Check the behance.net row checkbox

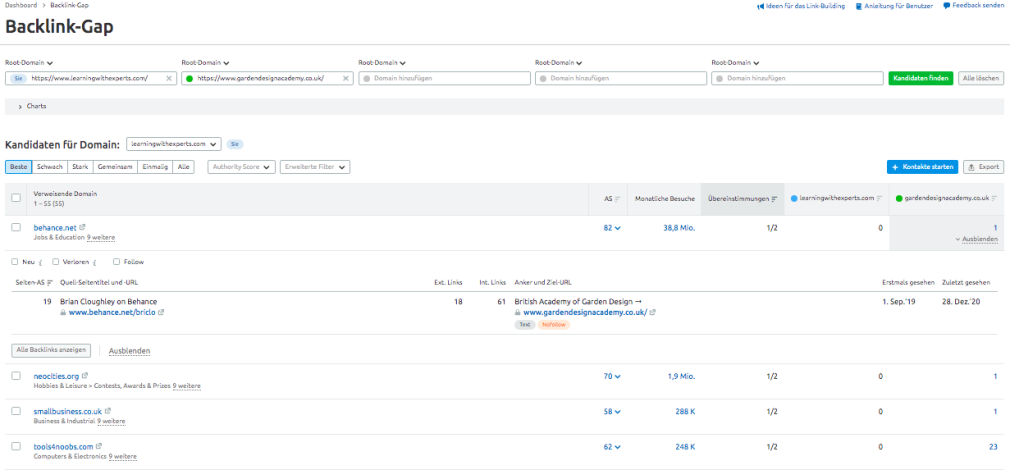[16, 227]
